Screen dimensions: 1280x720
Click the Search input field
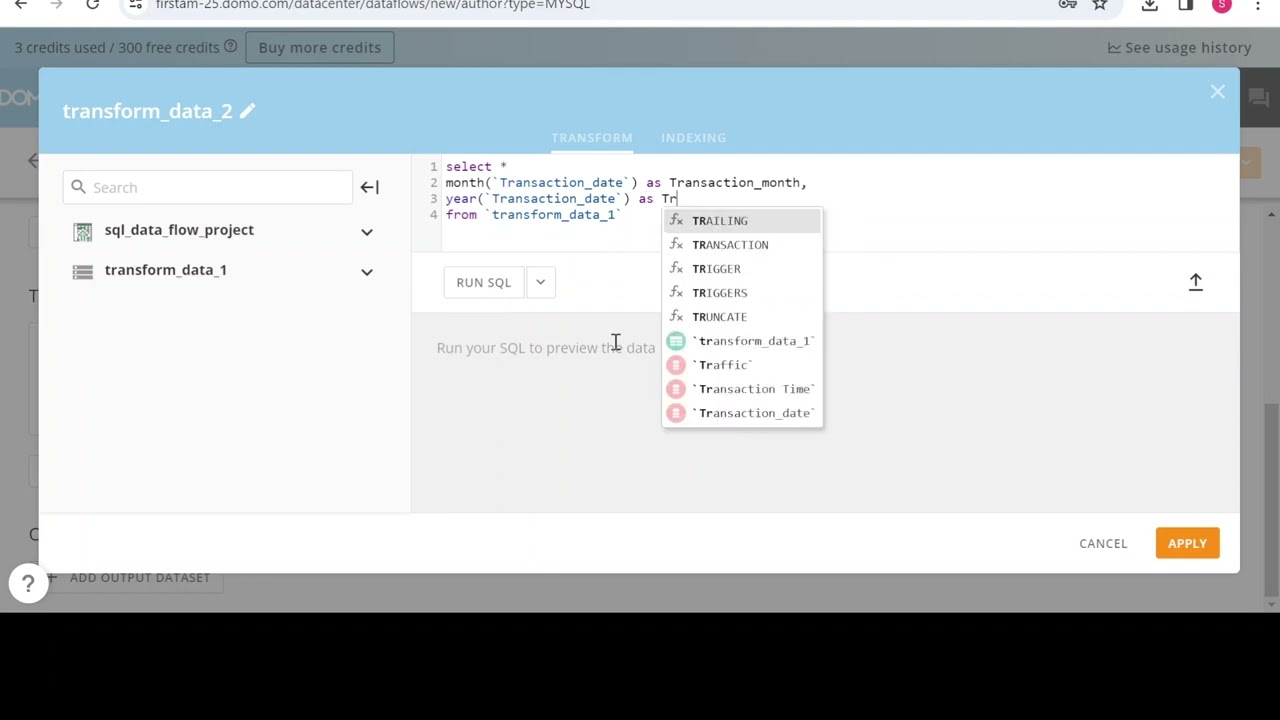point(208,187)
